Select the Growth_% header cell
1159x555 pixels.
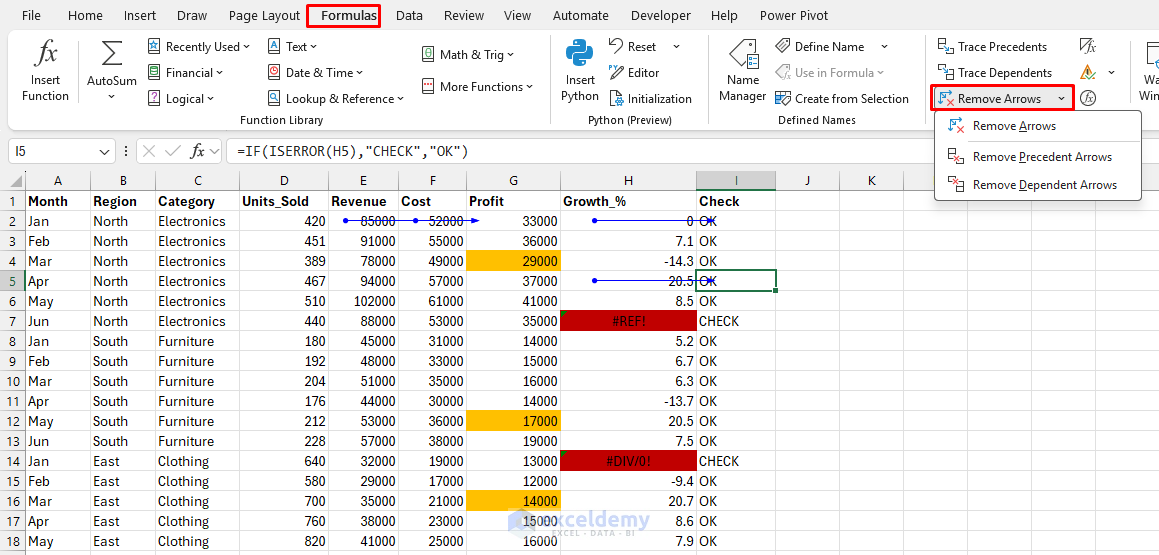628,201
